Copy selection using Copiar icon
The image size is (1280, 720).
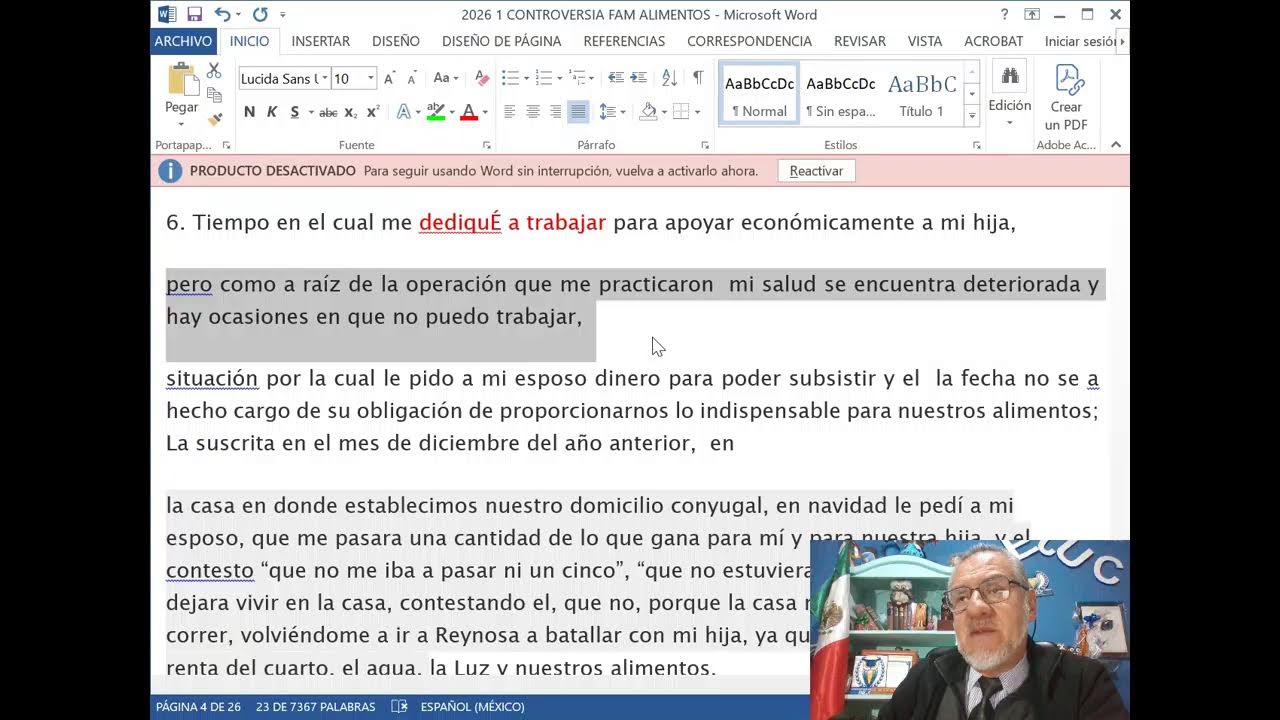(x=214, y=94)
